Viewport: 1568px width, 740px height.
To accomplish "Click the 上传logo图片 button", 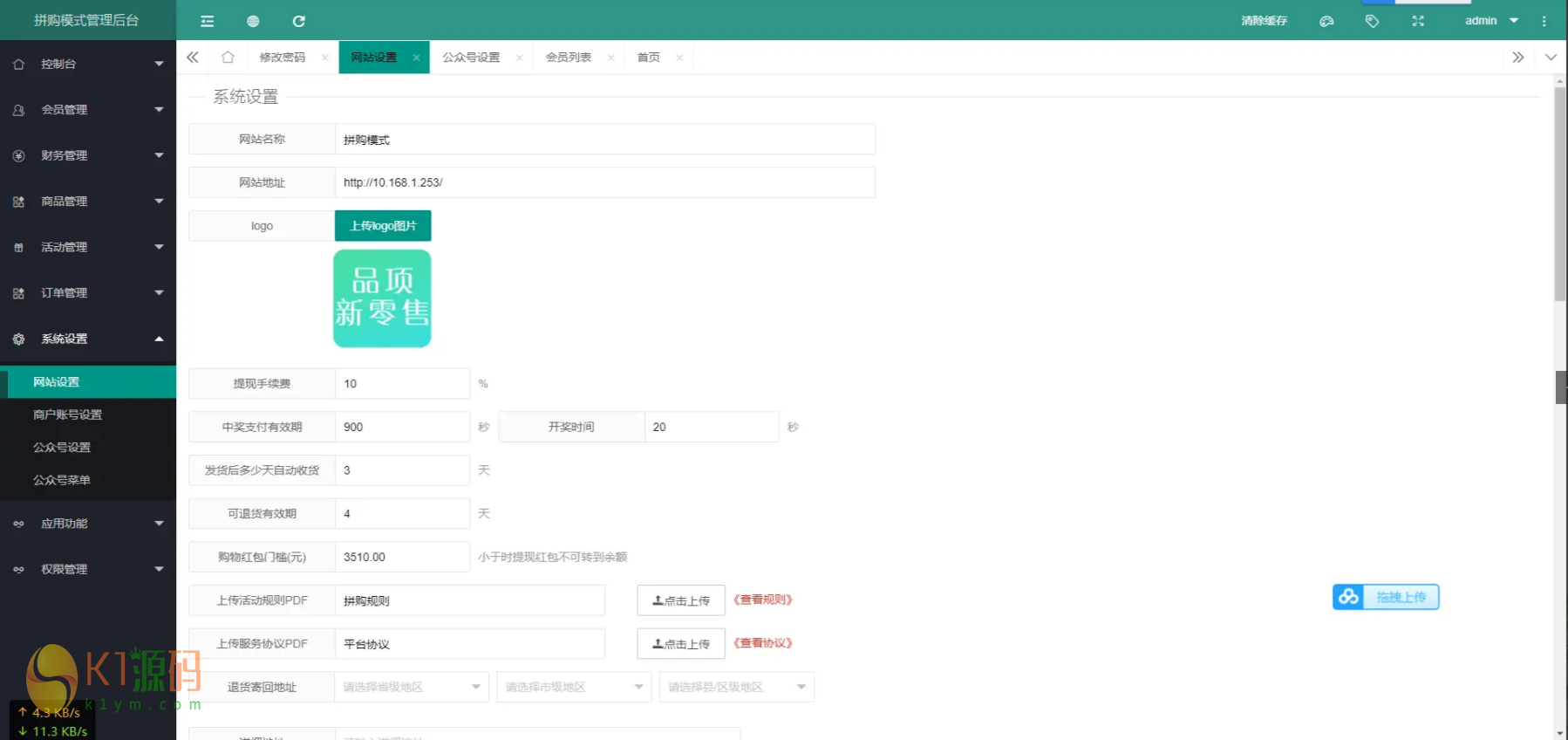I will point(383,226).
